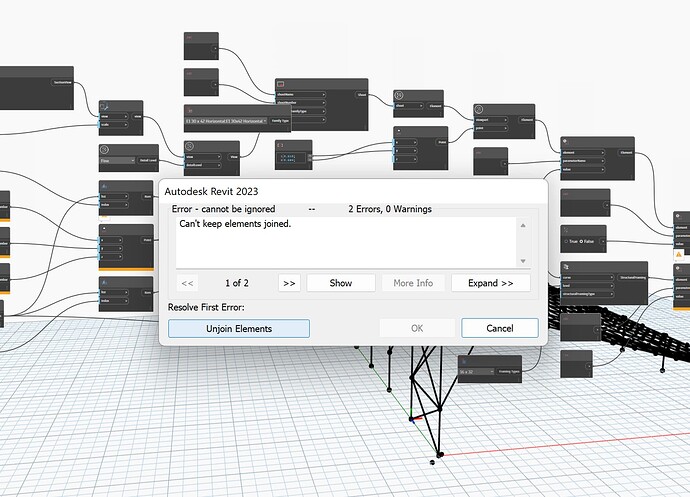Screen dimensions: 690x497
Task: Cancel the Revit error dialog
Action: [500, 328]
